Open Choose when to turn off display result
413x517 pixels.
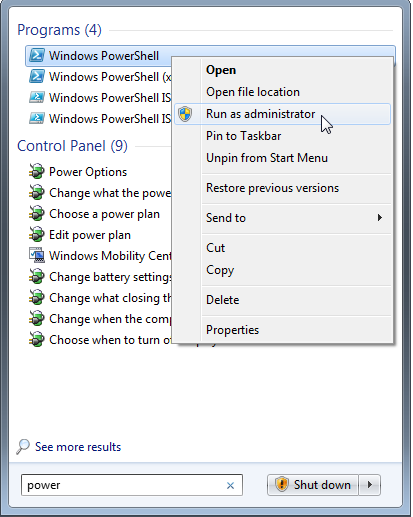(110, 340)
